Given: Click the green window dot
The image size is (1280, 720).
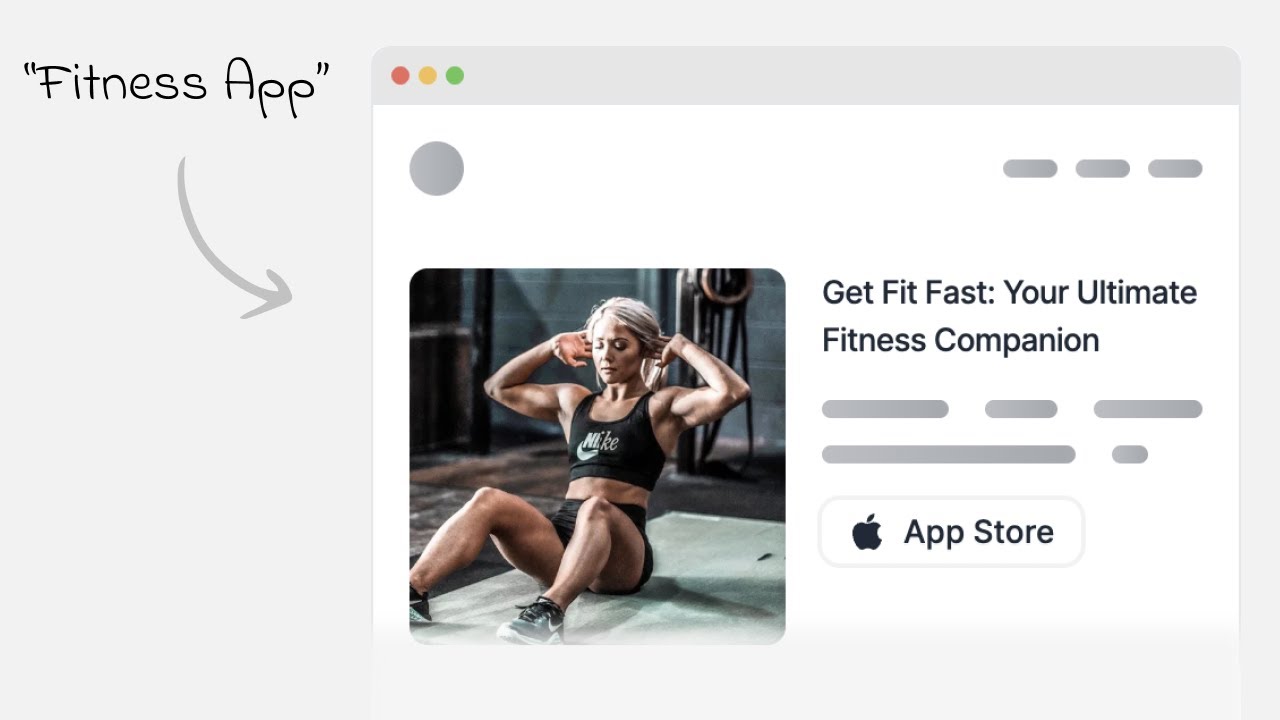Looking at the screenshot, I should (x=454, y=76).
